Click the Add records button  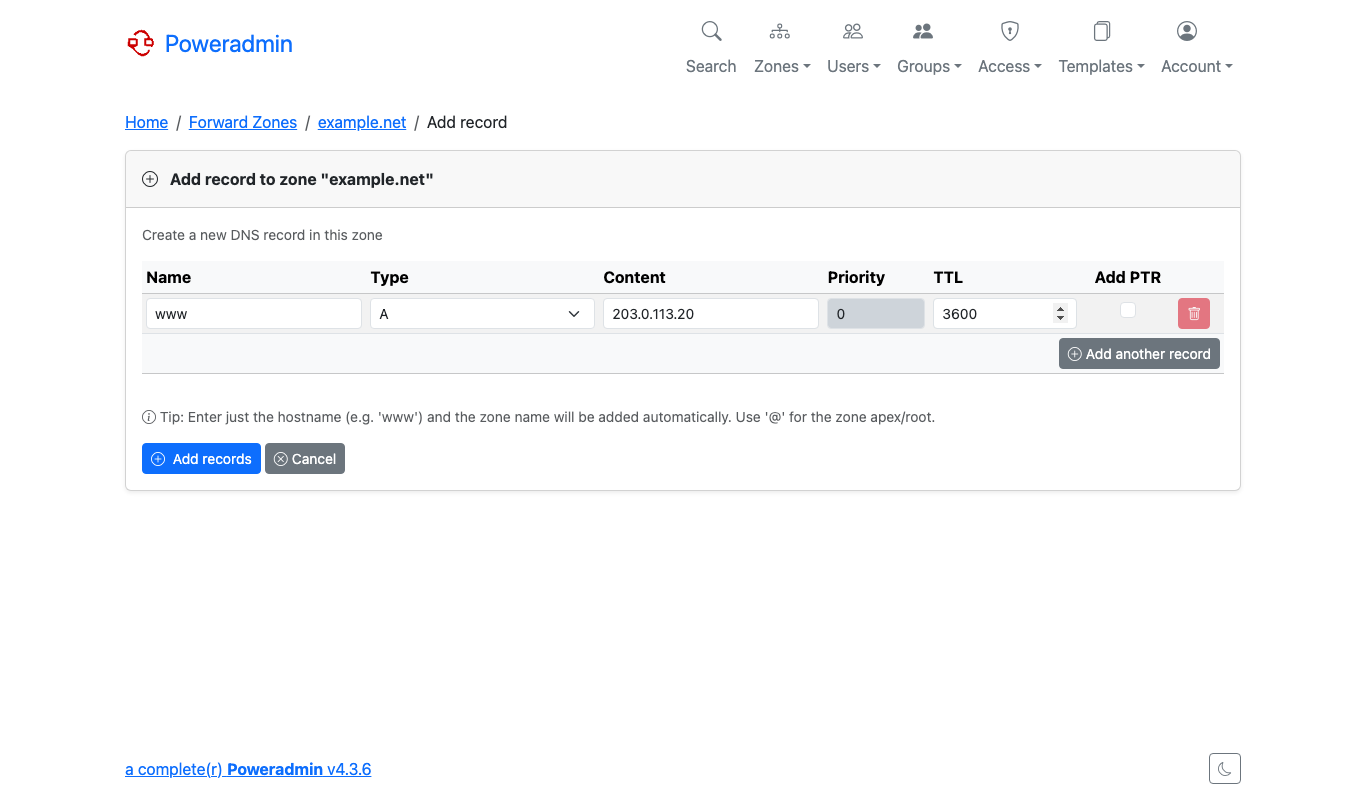tap(201, 459)
